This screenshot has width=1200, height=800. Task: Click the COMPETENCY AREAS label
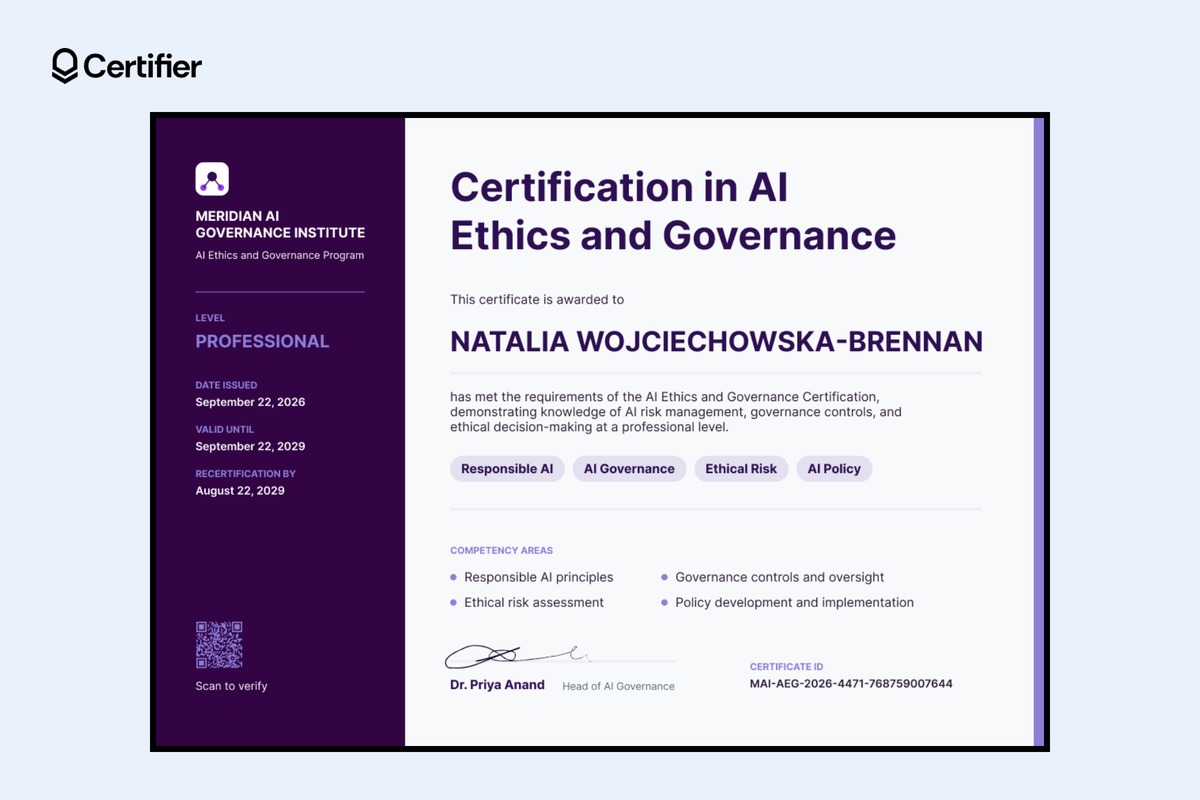[x=501, y=550]
